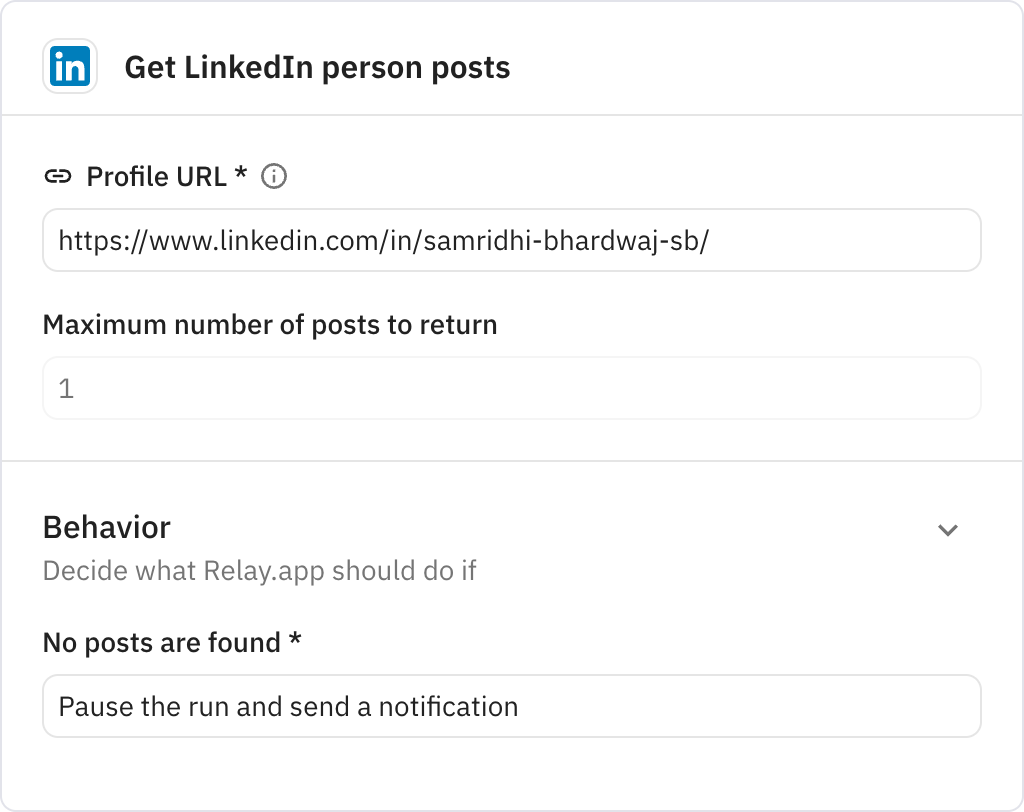Click inside the Profile URL text field
The width and height of the screenshot is (1024, 812).
[511, 240]
